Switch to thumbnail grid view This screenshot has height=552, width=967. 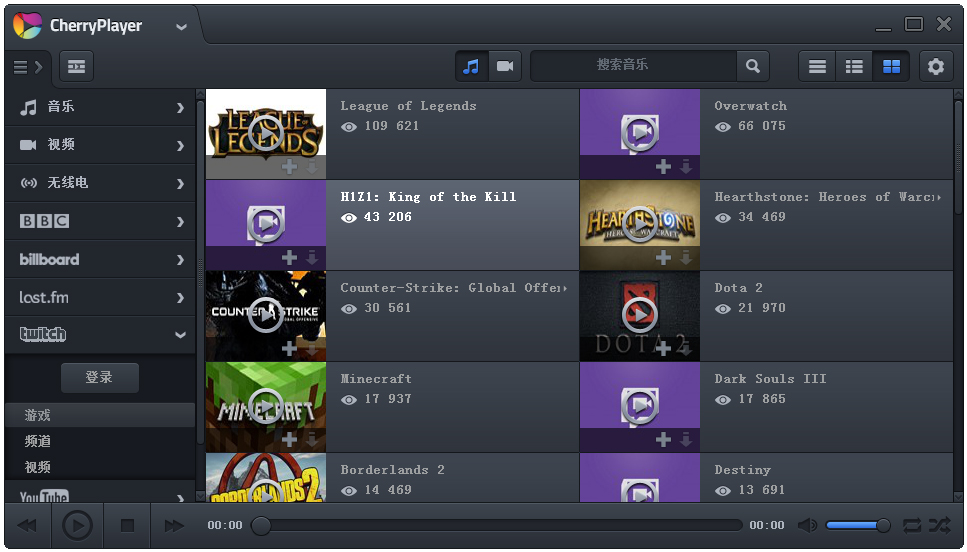click(891, 66)
